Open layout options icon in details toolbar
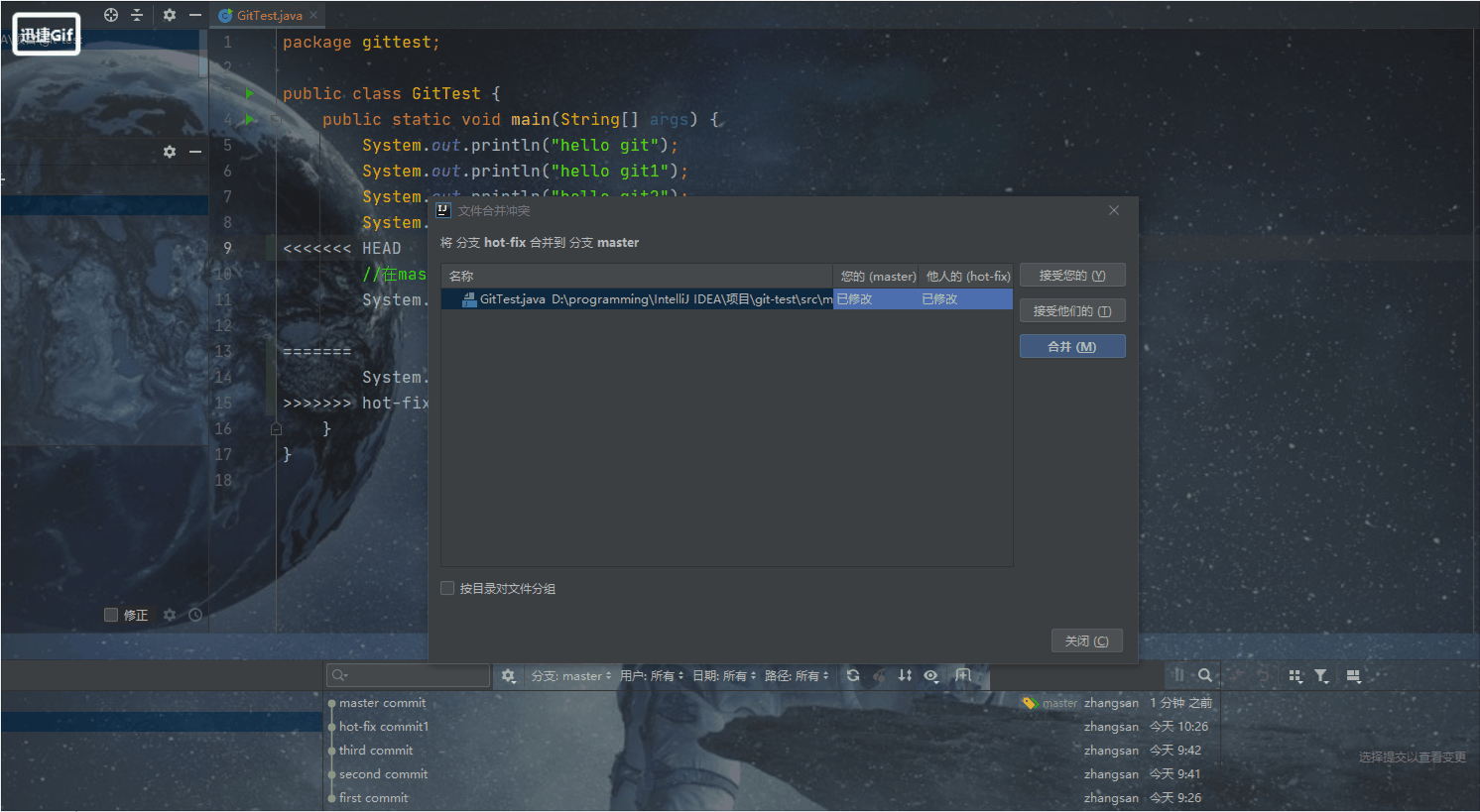Screen dimensions: 1480x812 (1353, 675)
